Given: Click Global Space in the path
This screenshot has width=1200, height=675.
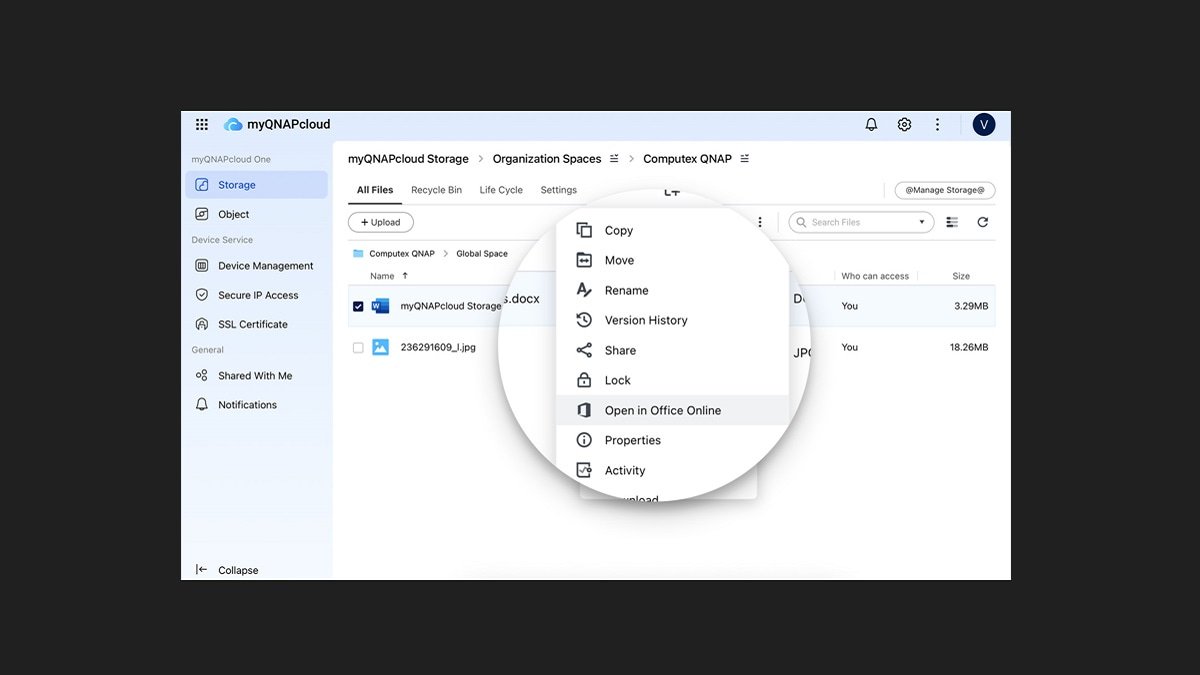Looking at the screenshot, I should [x=482, y=254].
